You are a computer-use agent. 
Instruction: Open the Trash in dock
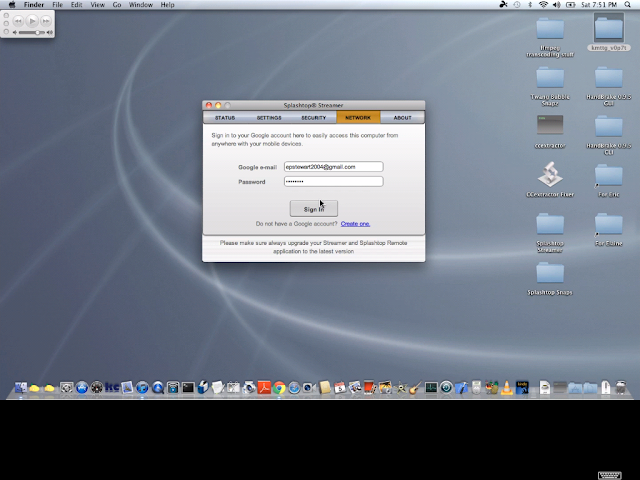click(x=621, y=387)
